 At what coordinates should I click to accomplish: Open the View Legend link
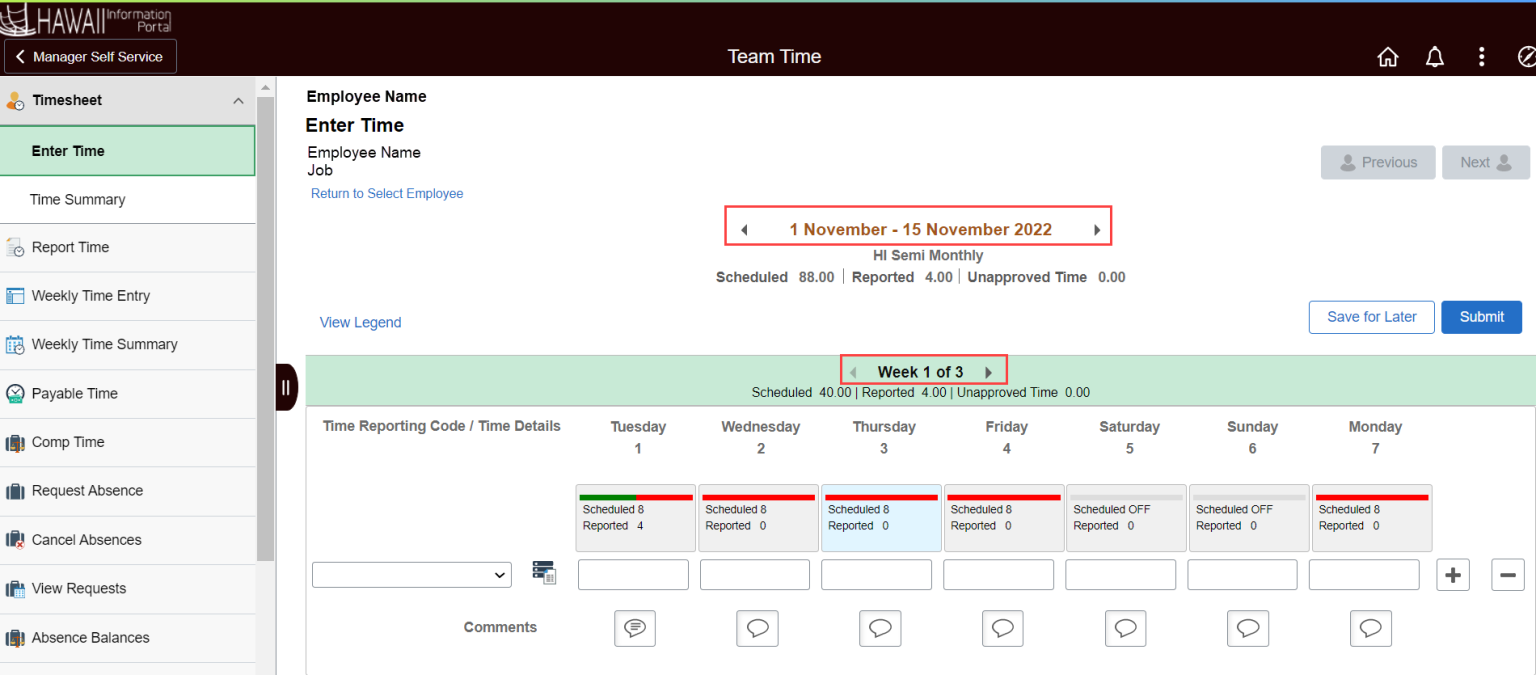point(360,322)
